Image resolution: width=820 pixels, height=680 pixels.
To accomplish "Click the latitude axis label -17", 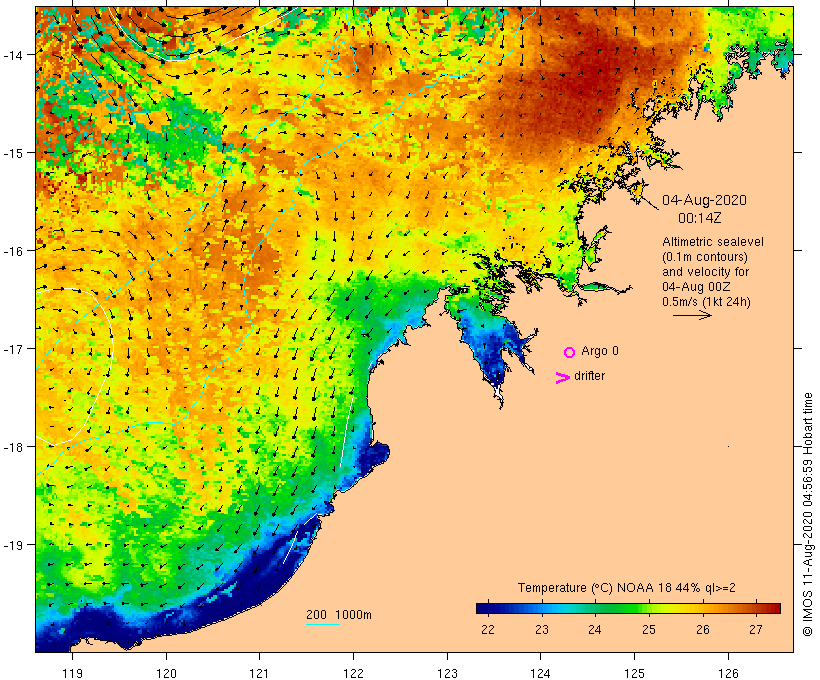I will [13, 349].
